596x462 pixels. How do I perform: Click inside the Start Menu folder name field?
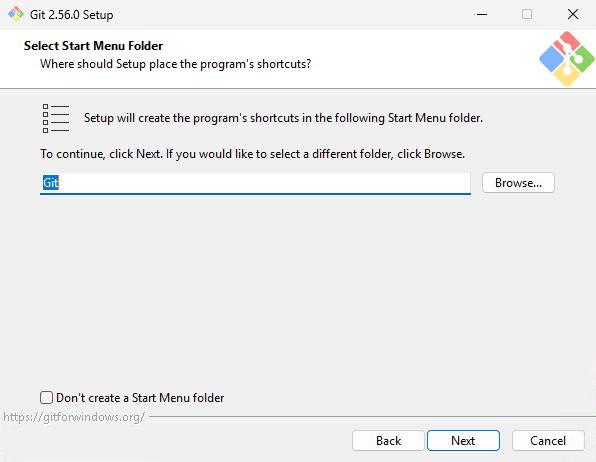(x=255, y=183)
